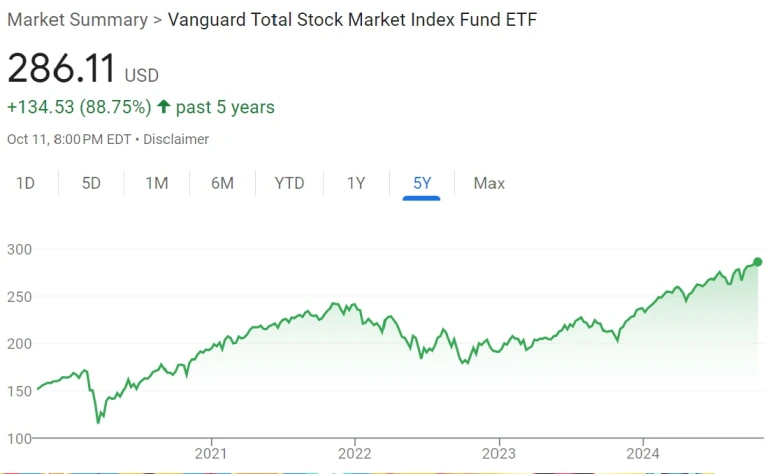Viewport: 773px width, 474px height.
Task: Open the Disclaimer link
Action: 176,139
